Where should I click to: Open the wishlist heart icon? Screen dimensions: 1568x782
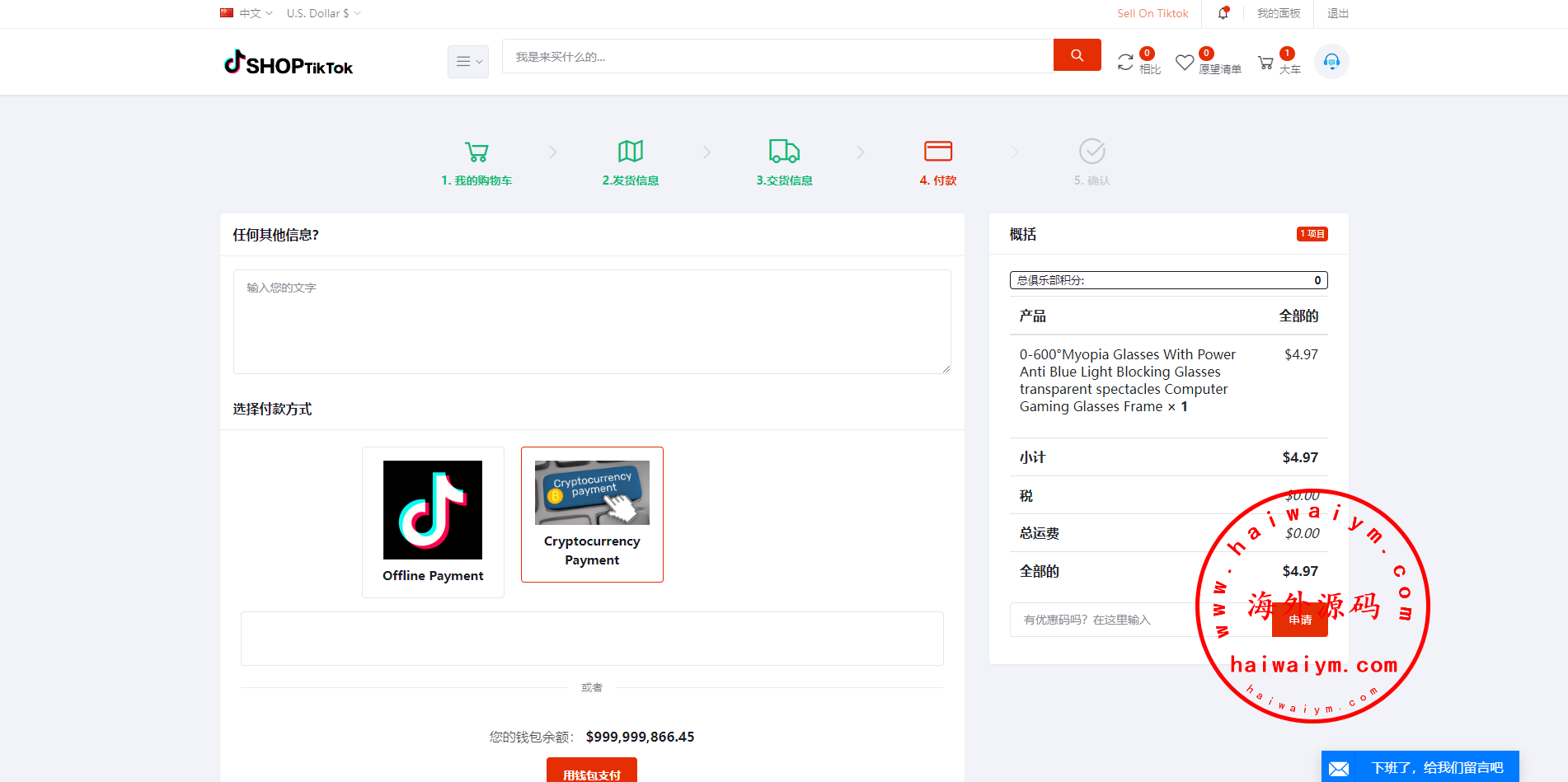pos(1185,63)
